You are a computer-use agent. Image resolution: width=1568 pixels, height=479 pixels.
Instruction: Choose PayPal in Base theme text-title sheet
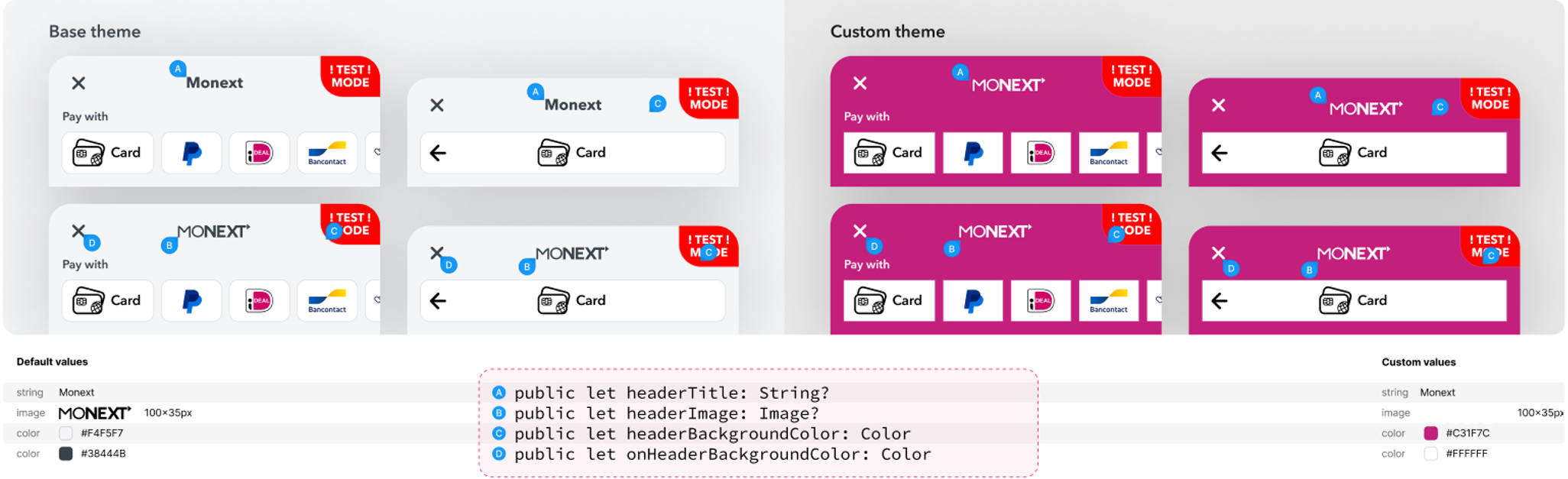(192, 153)
